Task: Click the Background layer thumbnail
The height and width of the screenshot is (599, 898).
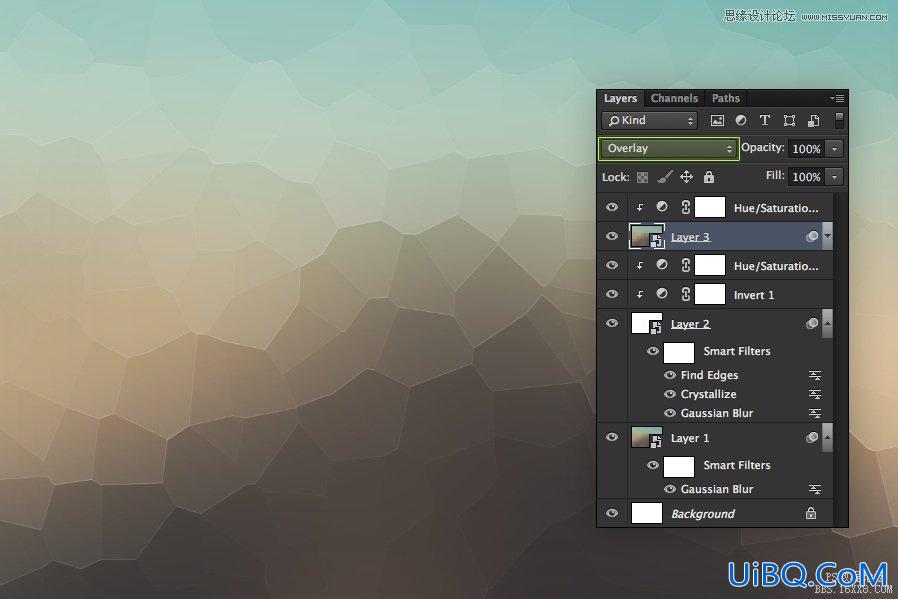Action: click(x=647, y=513)
